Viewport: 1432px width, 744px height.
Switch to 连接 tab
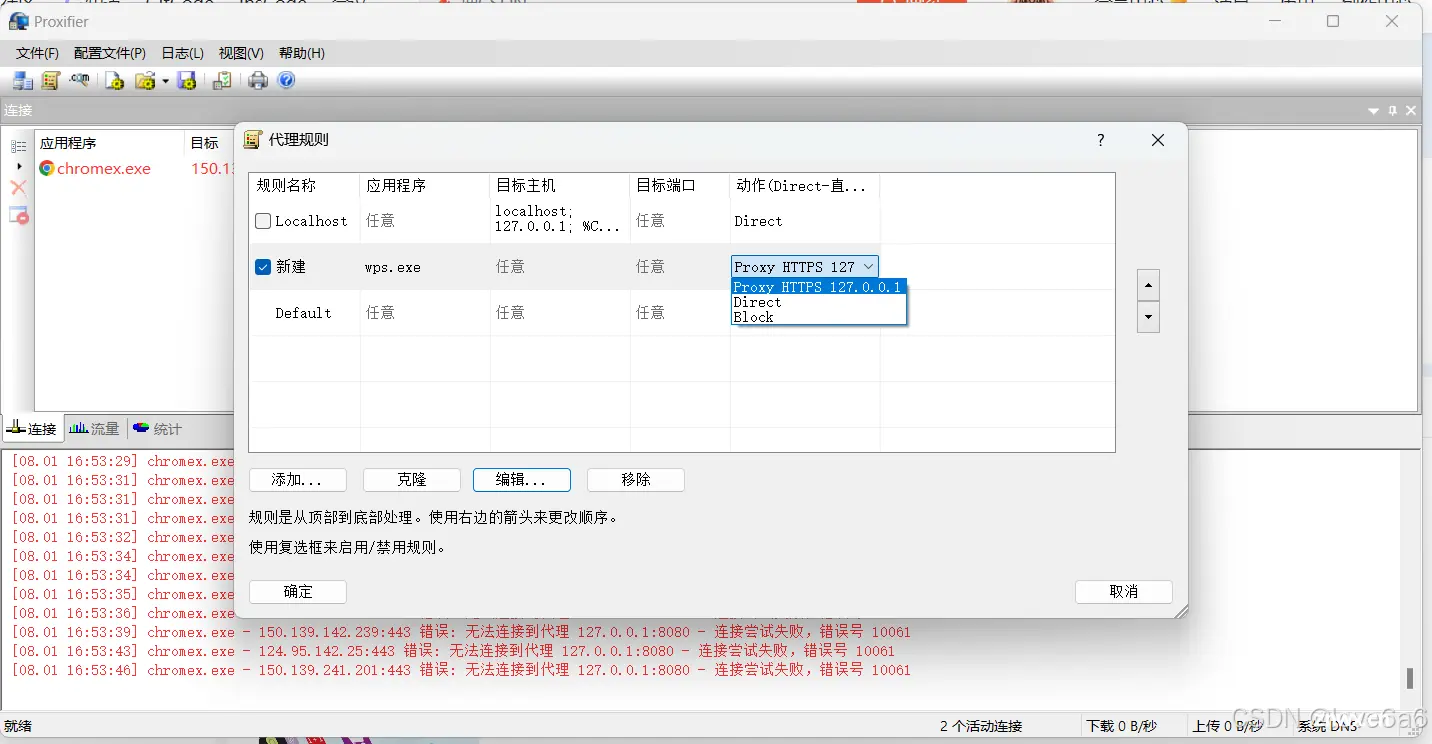(x=32, y=429)
